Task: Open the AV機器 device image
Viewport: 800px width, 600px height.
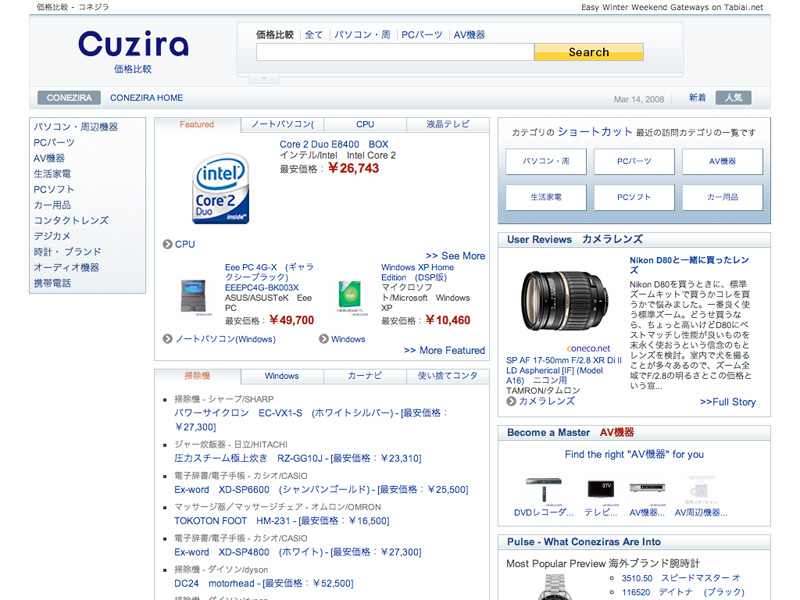Action: click(647, 488)
